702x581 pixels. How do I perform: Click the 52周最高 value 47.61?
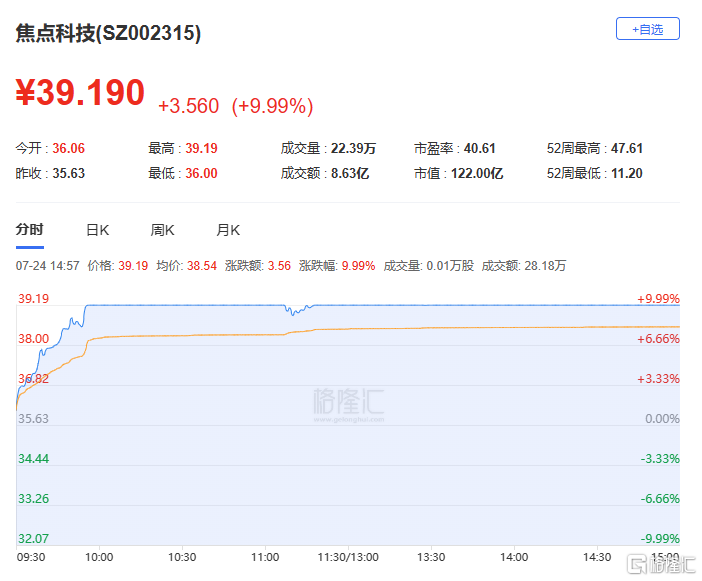pos(627,148)
